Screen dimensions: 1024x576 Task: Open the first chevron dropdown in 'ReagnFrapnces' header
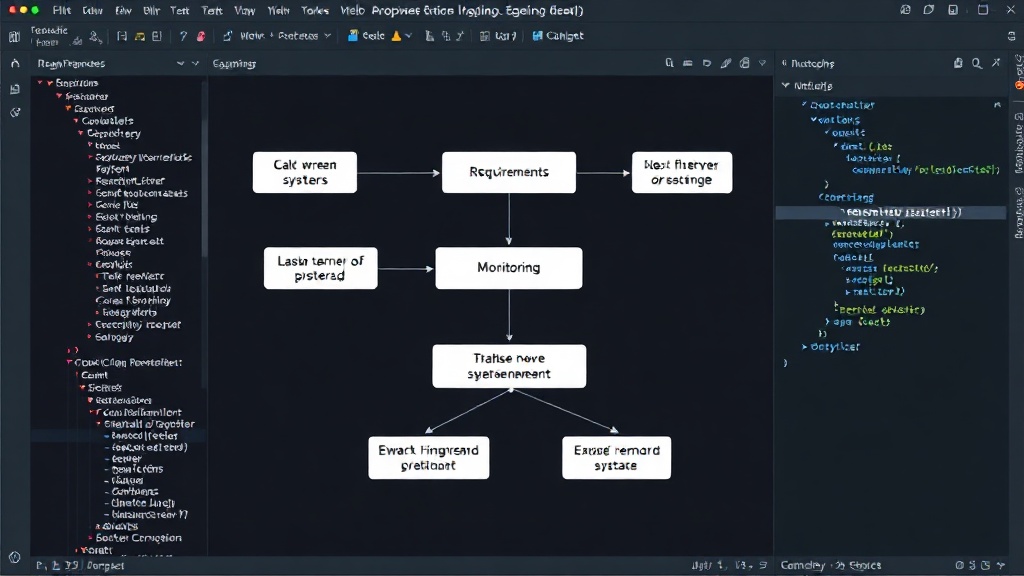tap(180, 63)
